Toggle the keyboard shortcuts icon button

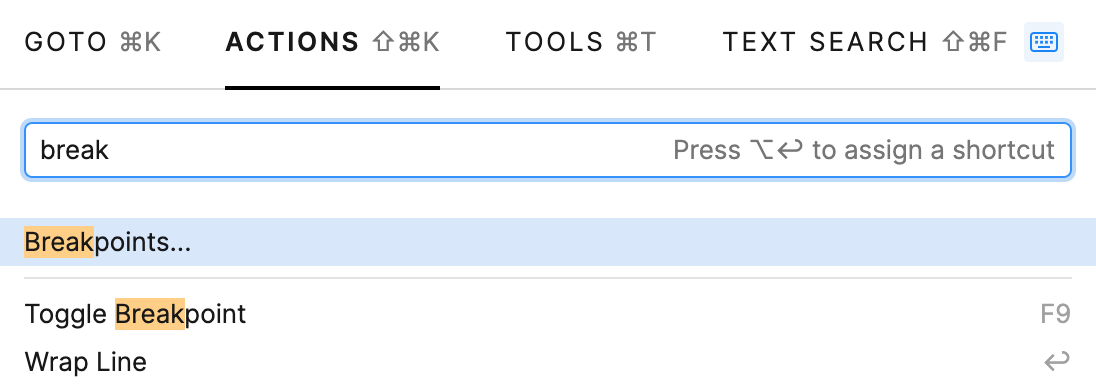[x=1044, y=42]
